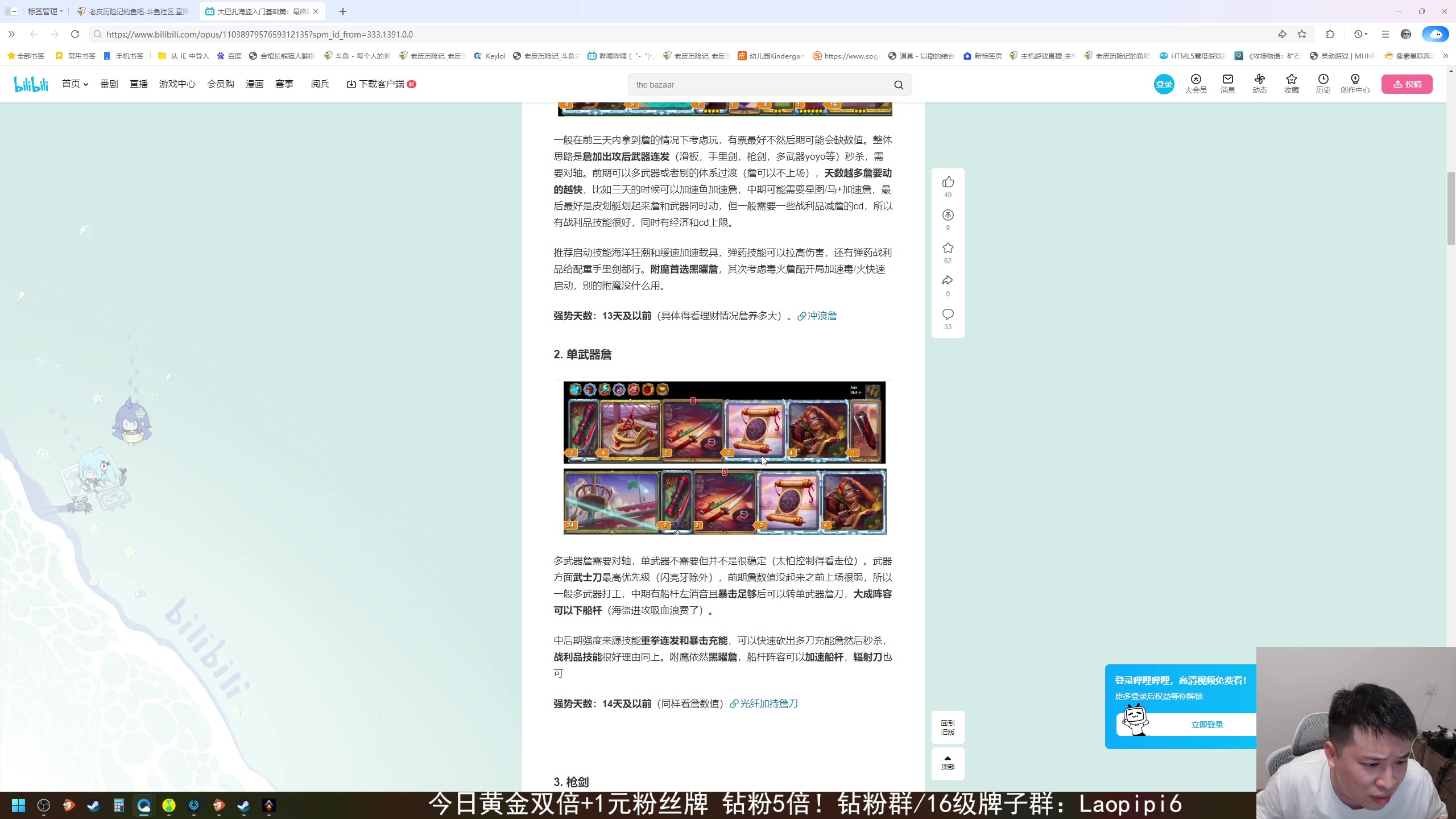Click the browser profile avatar
Image resolution: width=1456 pixels, height=819 pixels.
tap(1406, 34)
